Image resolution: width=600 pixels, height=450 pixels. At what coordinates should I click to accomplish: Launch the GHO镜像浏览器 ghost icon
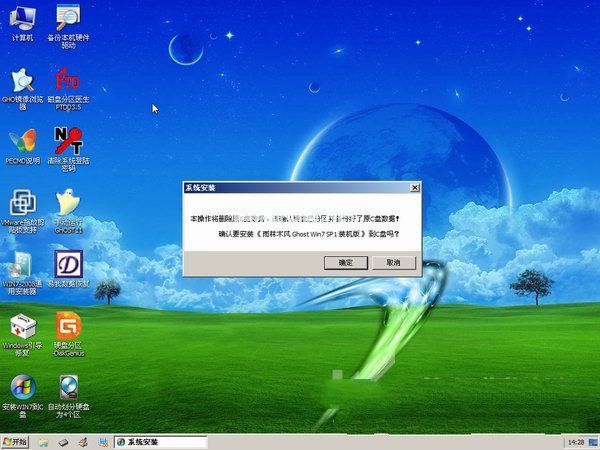pos(23,88)
